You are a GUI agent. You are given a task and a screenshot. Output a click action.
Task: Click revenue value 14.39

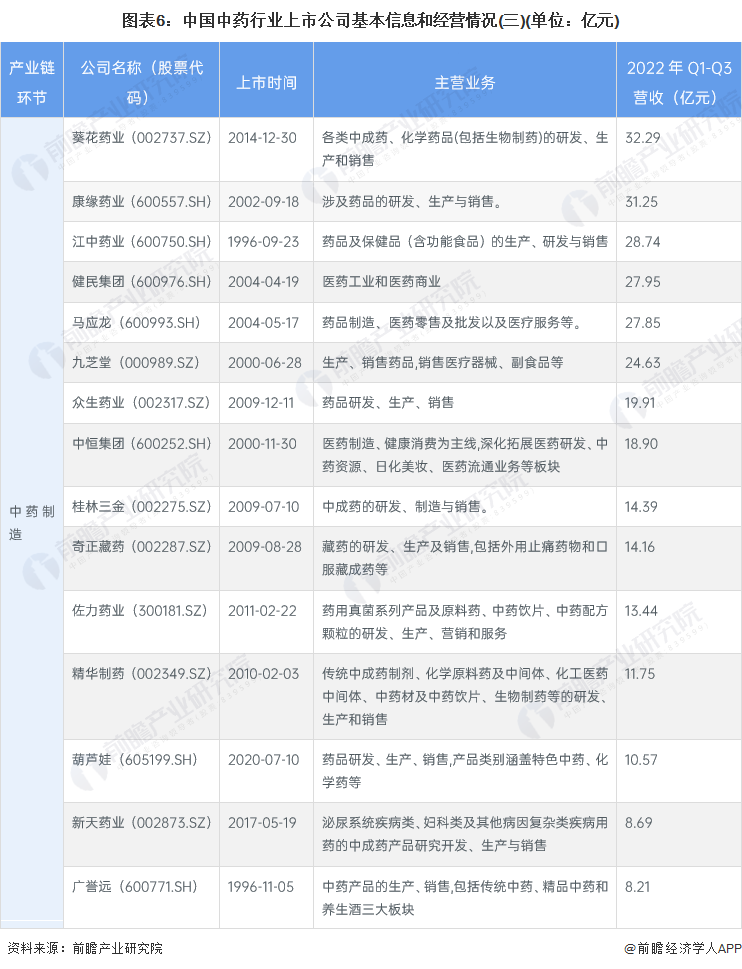[x=641, y=507]
